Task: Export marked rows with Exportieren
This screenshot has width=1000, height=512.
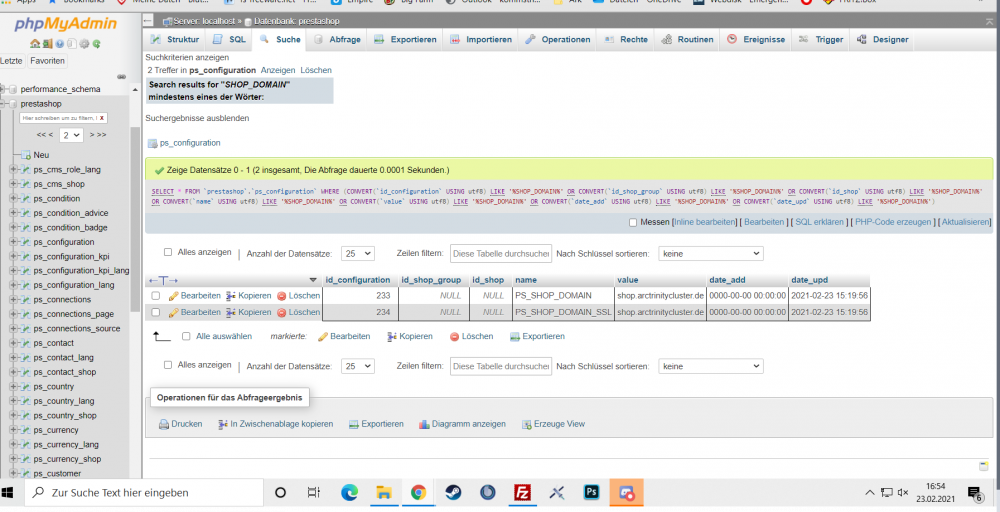Action: point(537,337)
